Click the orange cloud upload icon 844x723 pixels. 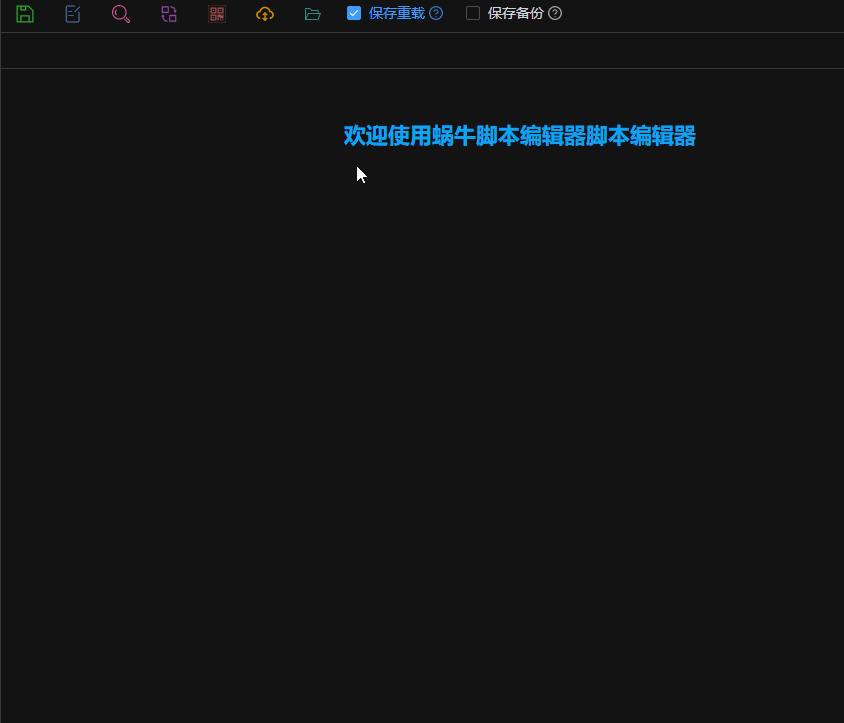click(x=265, y=13)
